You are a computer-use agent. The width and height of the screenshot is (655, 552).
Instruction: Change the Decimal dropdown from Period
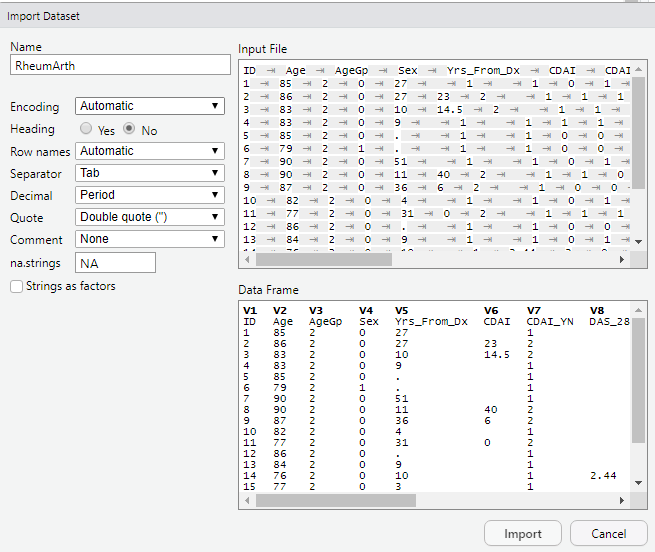[x=150, y=195]
